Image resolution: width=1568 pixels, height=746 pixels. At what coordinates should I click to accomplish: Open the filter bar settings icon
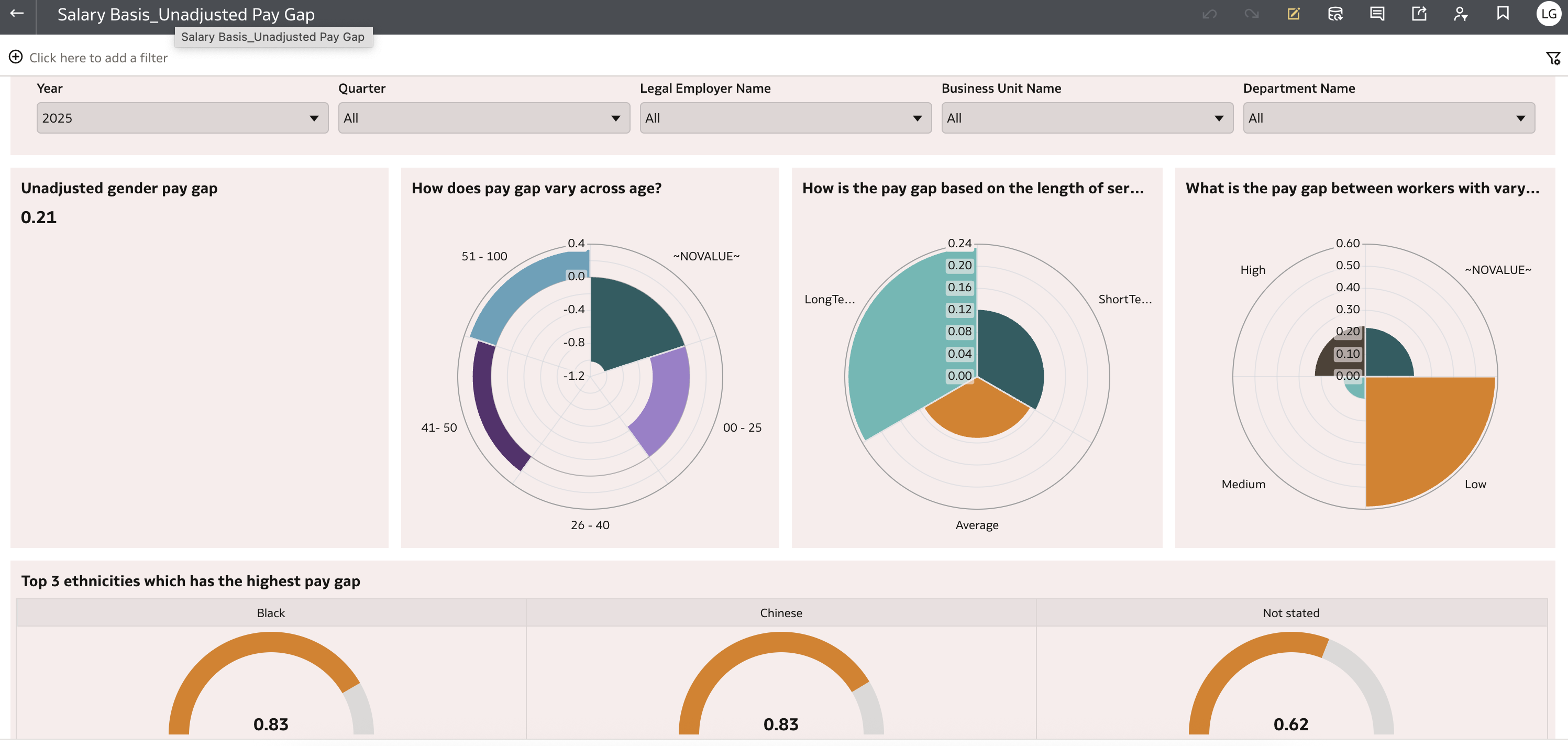[1553, 58]
